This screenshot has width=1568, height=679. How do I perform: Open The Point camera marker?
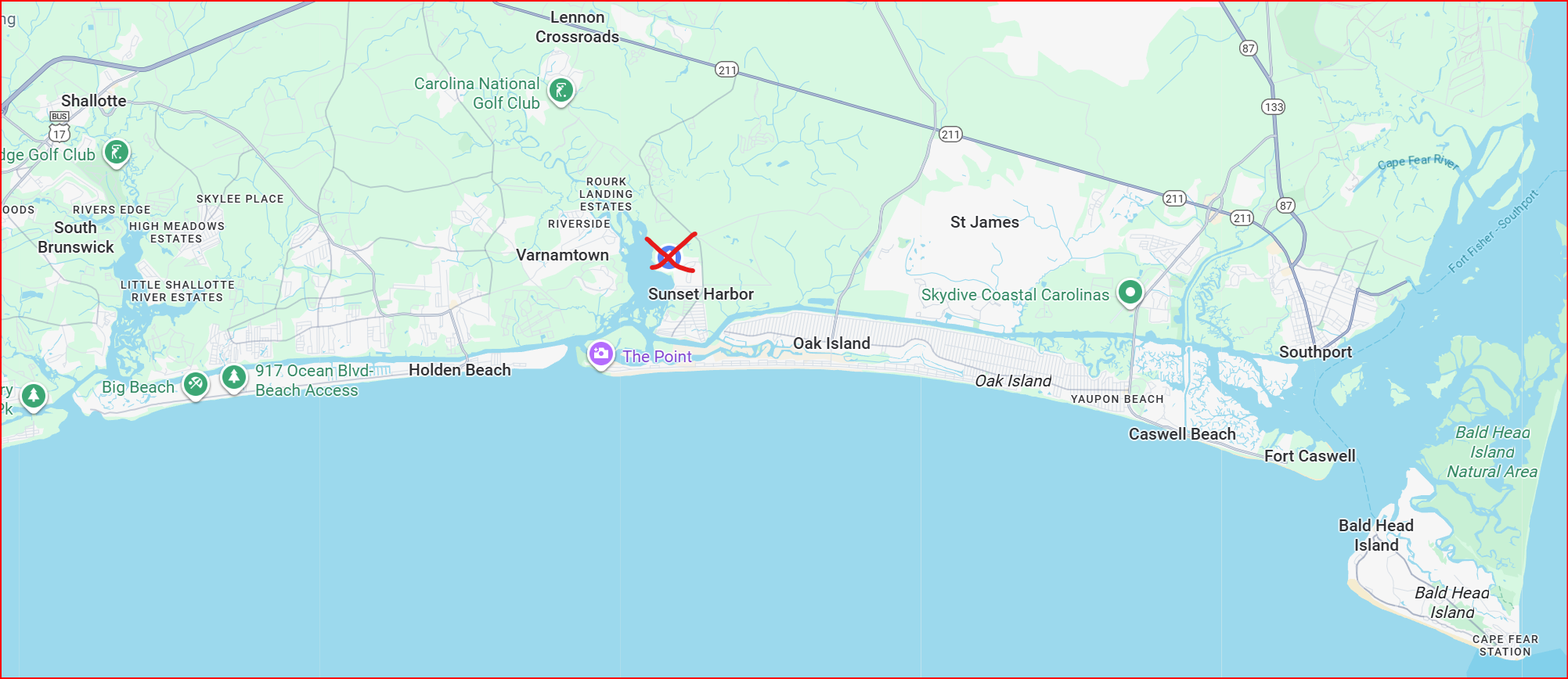pyautogui.click(x=600, y=354)
